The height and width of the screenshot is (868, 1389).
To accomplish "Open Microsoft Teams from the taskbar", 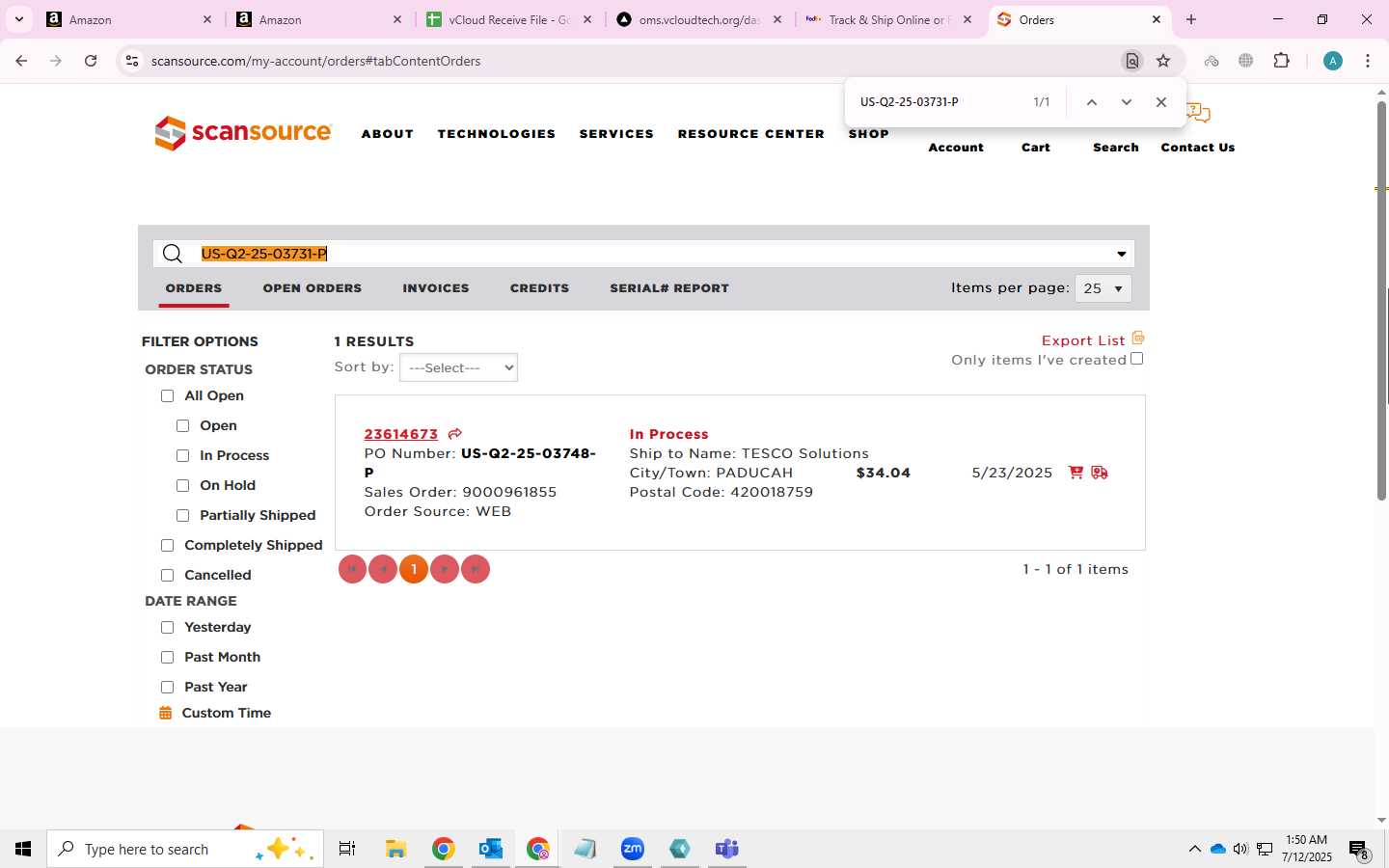I will point(726,849).
